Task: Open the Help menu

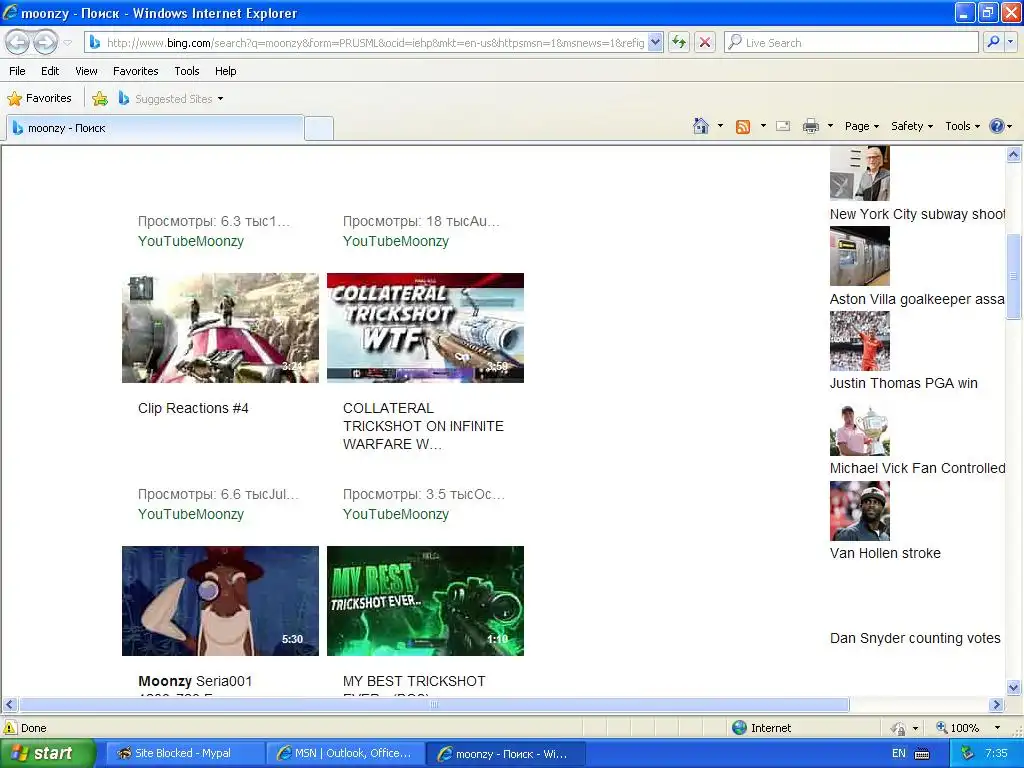Action: 225,71
